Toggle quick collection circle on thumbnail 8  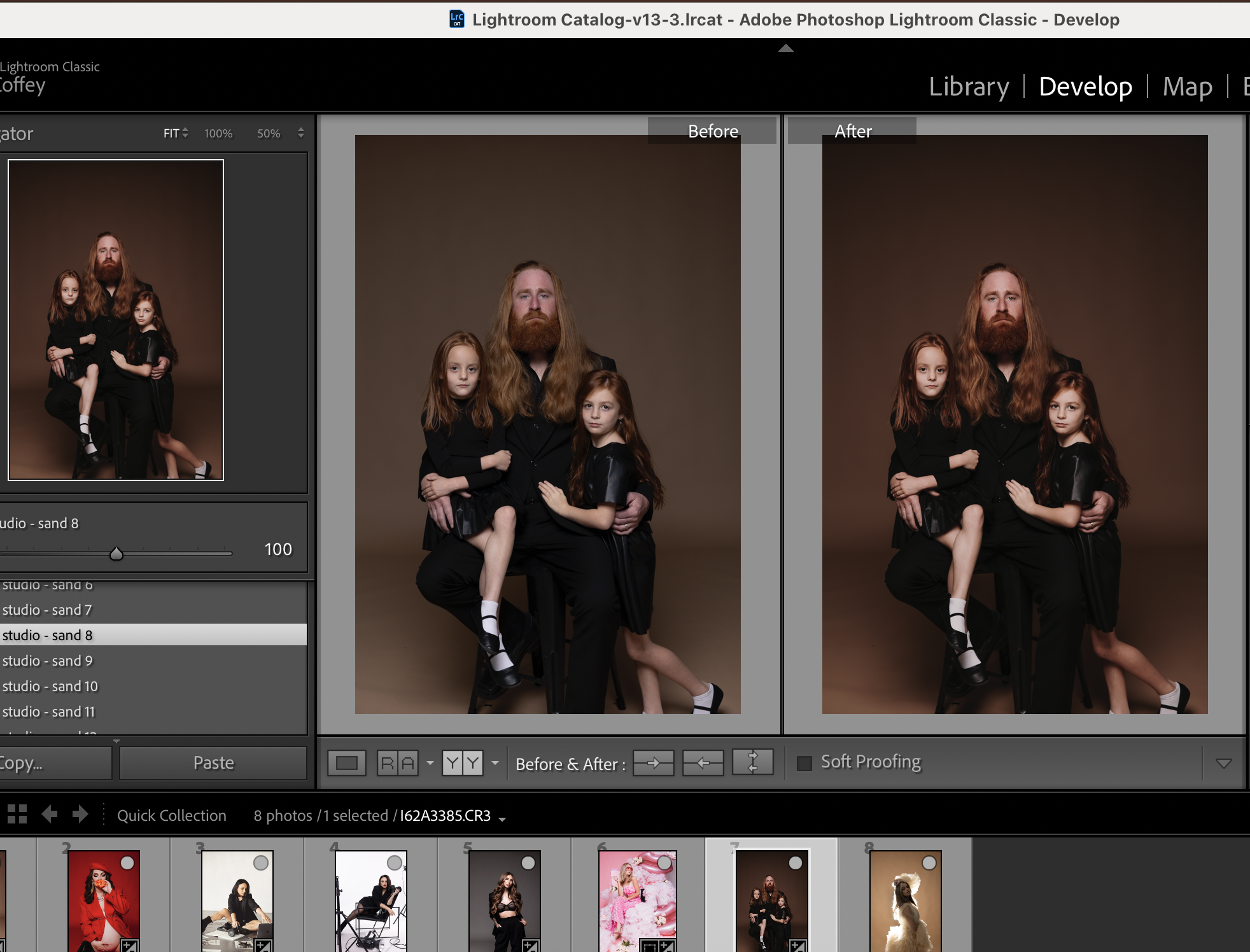pyautogui.click(x=929, y=863)
